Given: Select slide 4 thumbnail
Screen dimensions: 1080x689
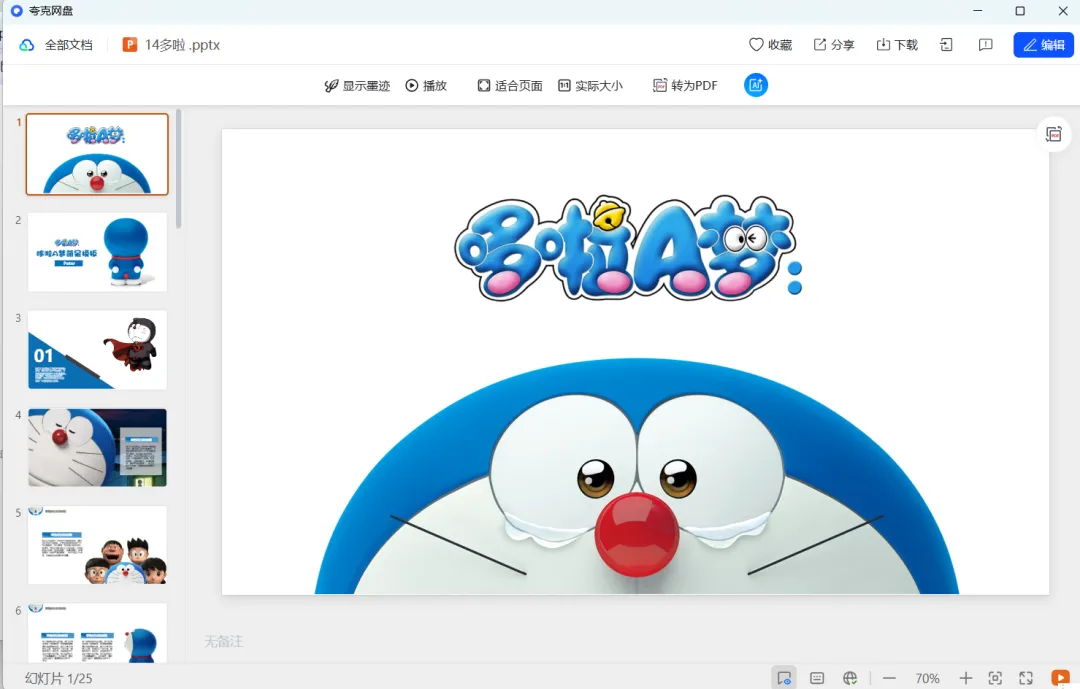Looking at the screenshot, I should coord(97,447).
